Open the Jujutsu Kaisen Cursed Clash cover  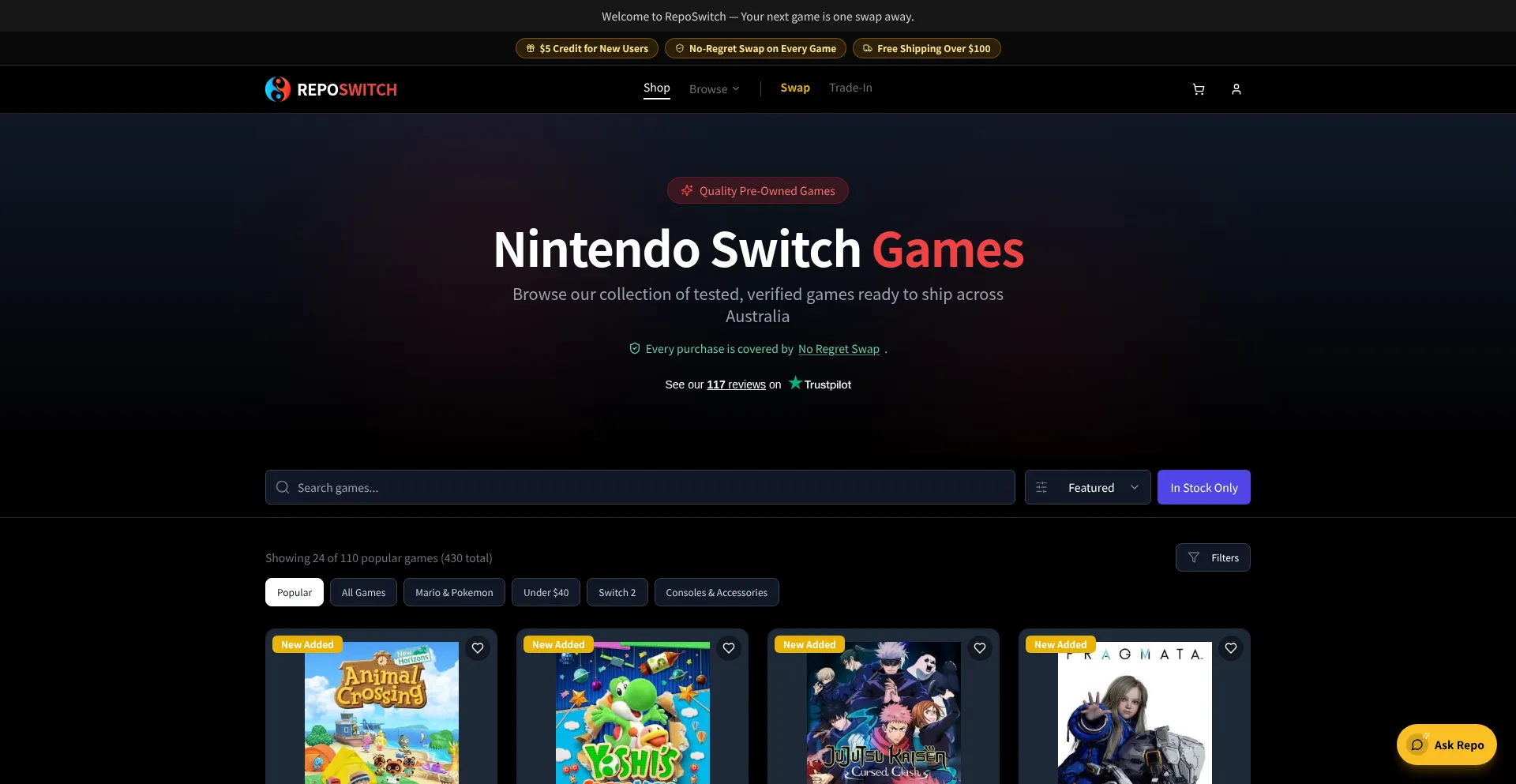click(x=884, y=713)
